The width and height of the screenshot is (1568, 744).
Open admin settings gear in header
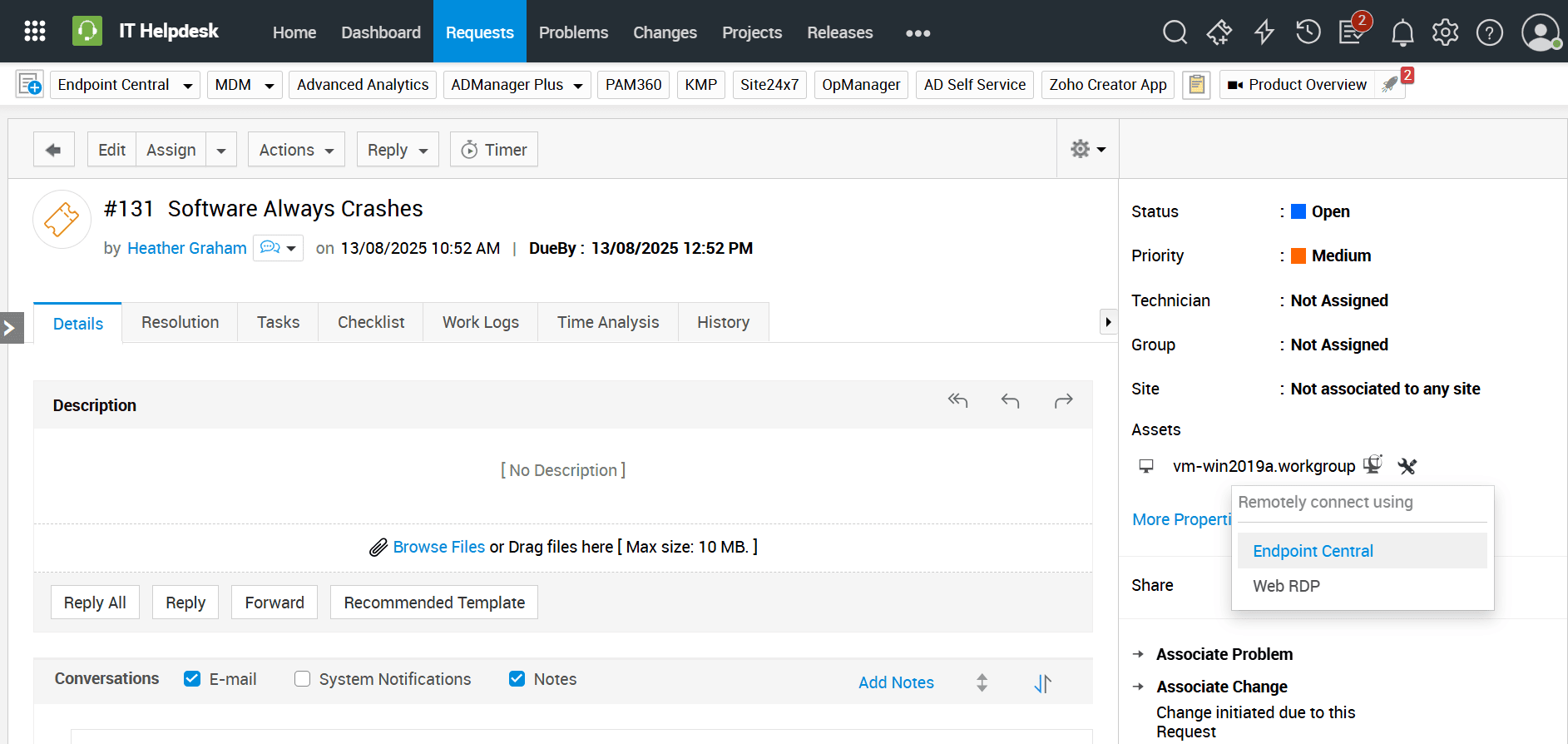[x=1446, y=32]
